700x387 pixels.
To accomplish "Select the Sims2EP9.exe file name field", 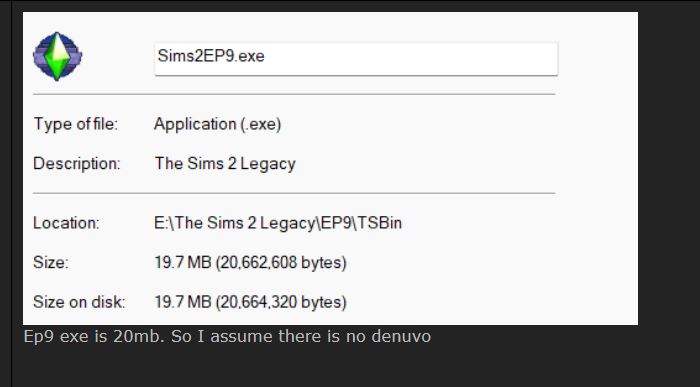I will (356, 59).
